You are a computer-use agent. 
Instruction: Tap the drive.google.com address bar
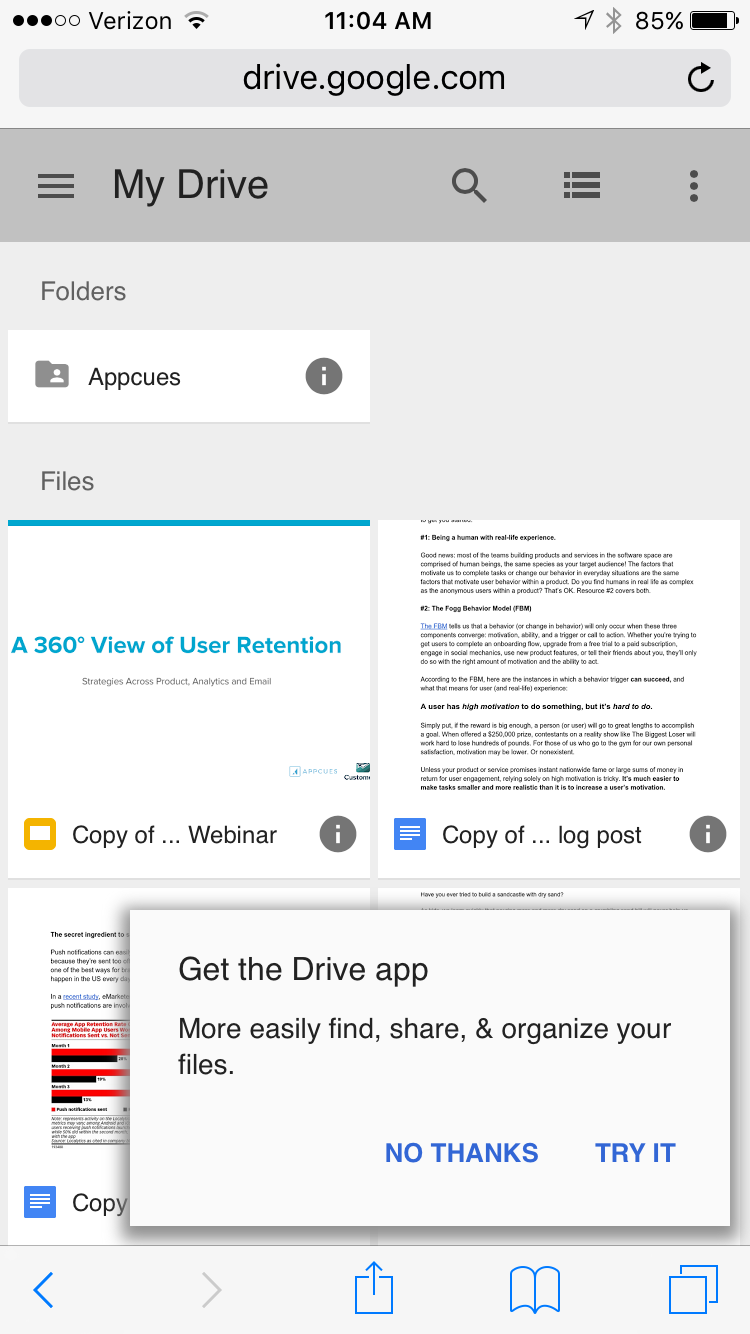pos(374,79)
